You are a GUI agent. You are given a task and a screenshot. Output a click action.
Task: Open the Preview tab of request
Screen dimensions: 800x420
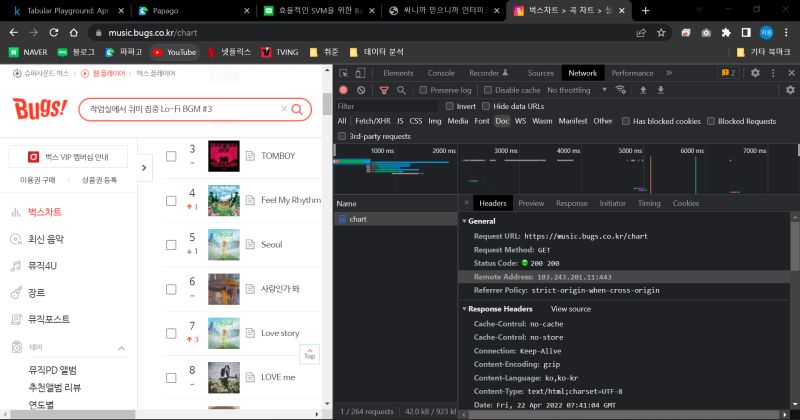click(531, 203)
